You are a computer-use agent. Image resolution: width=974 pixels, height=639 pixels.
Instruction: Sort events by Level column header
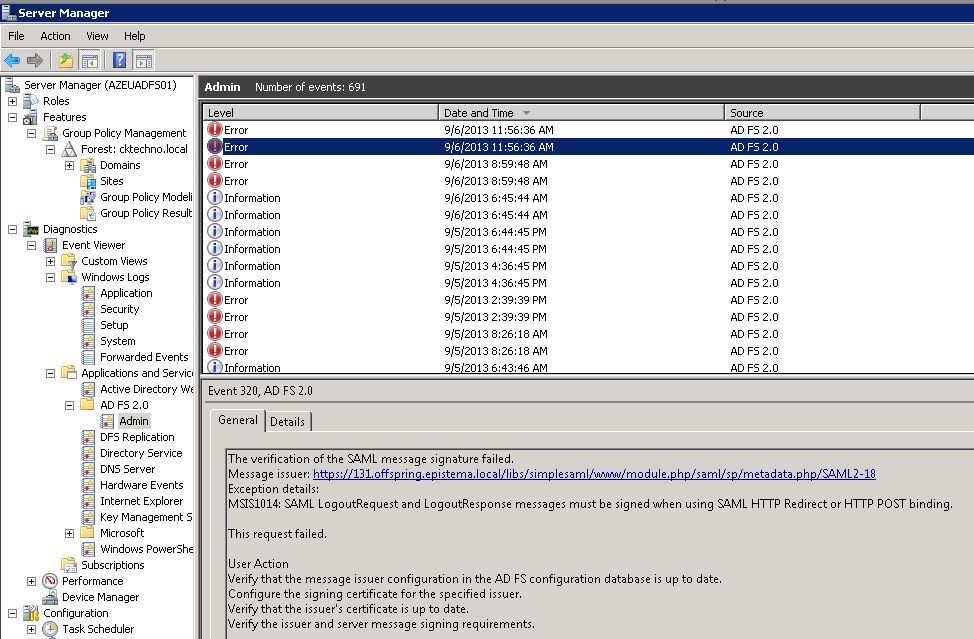(321, 113)
